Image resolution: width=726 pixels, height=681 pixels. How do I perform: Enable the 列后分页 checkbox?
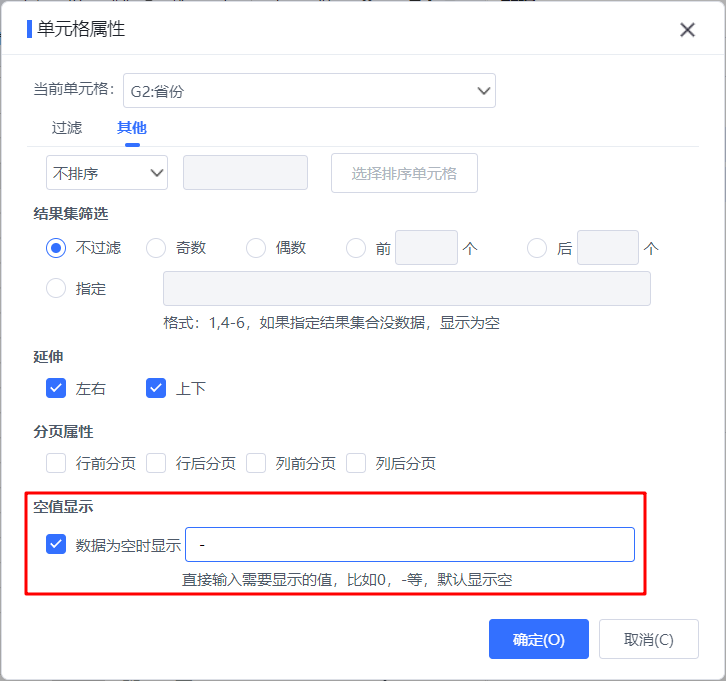tap(356, 463)
